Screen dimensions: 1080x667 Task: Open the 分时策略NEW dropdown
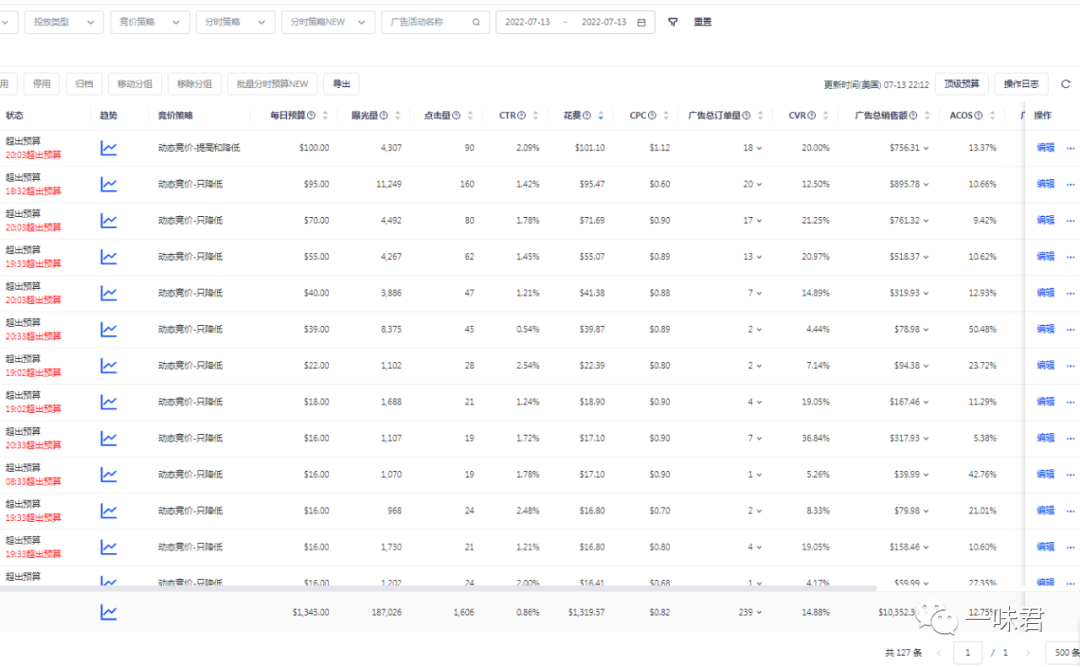[x=328, y=22]
